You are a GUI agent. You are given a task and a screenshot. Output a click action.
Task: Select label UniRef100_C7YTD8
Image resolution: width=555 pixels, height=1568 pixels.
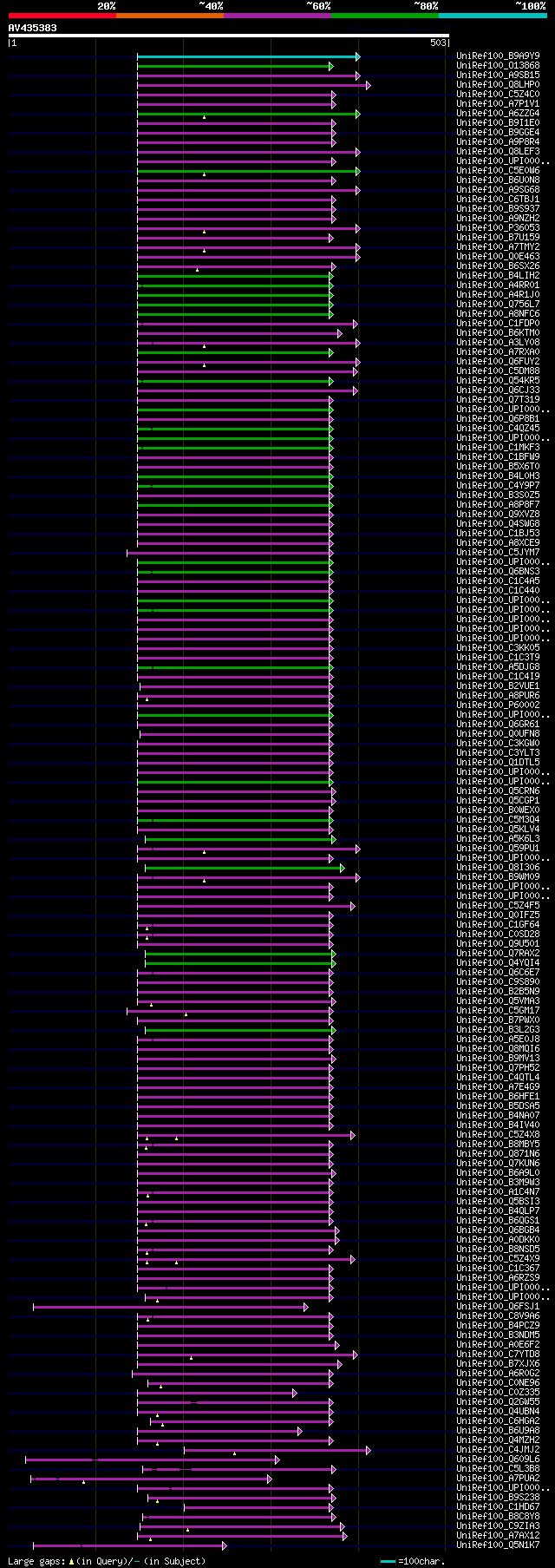tap(498, 1355)
